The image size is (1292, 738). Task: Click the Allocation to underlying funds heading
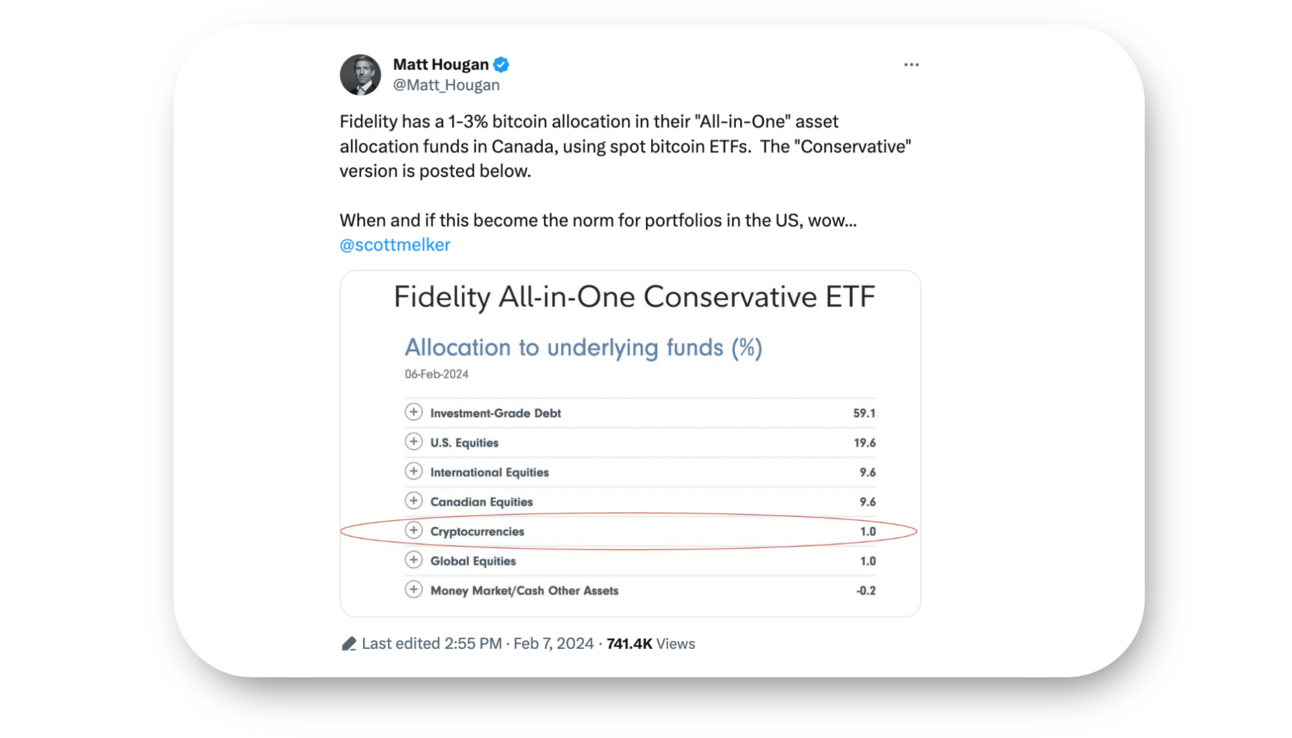click(583, 348)
